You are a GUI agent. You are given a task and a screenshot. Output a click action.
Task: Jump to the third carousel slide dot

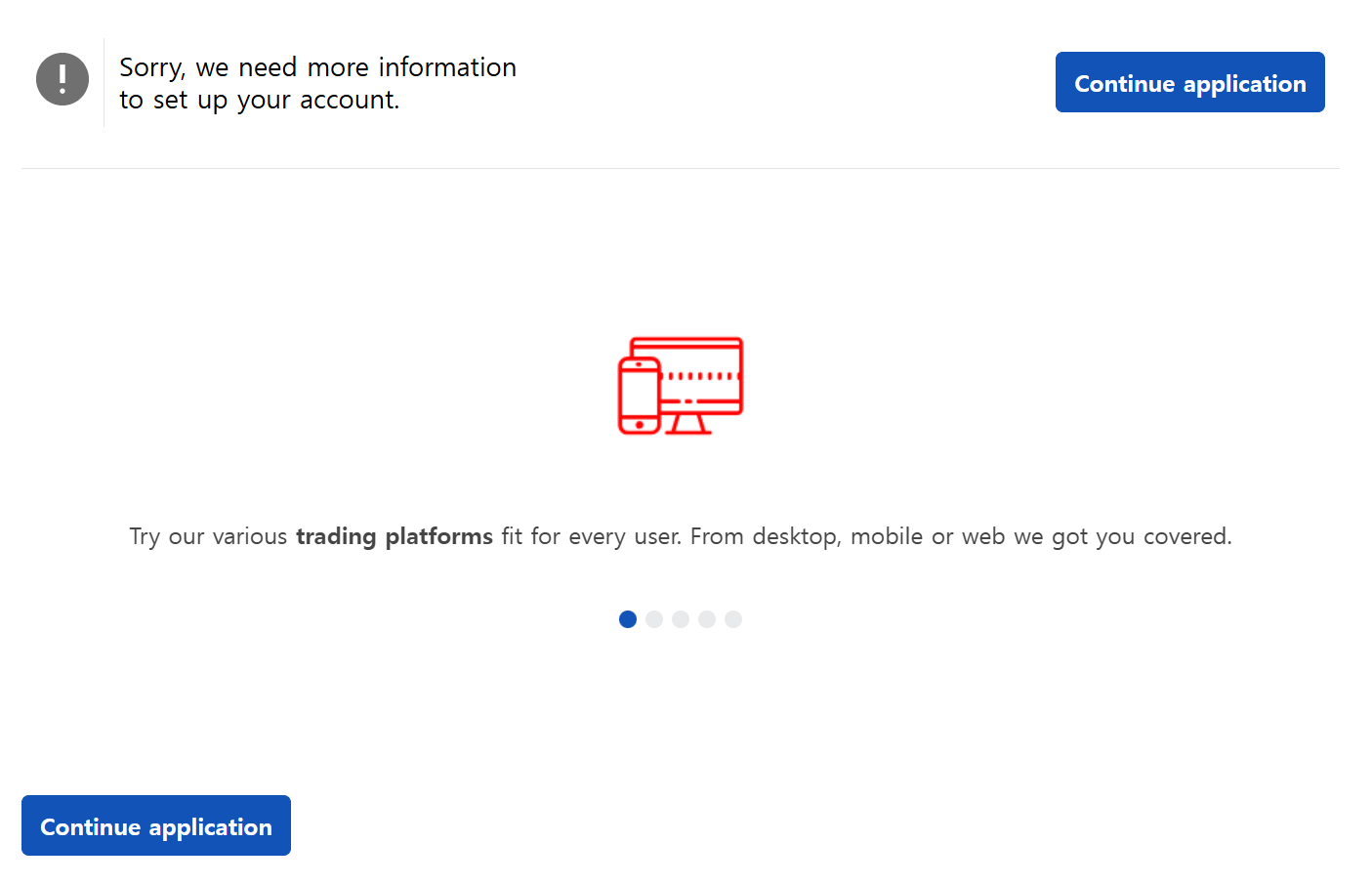coord(681,619)
